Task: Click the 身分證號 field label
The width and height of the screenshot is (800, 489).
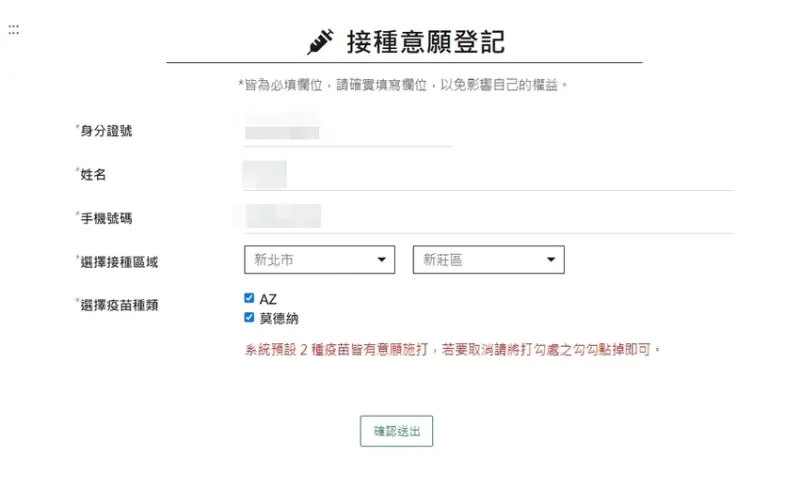Action: point(106,132)
